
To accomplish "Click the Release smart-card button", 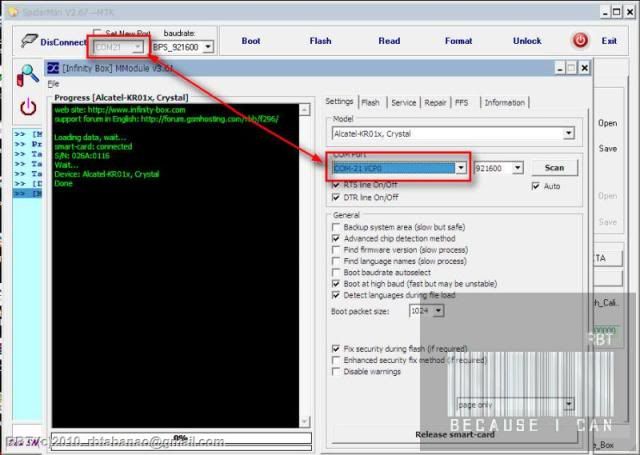I will (455, 434).
